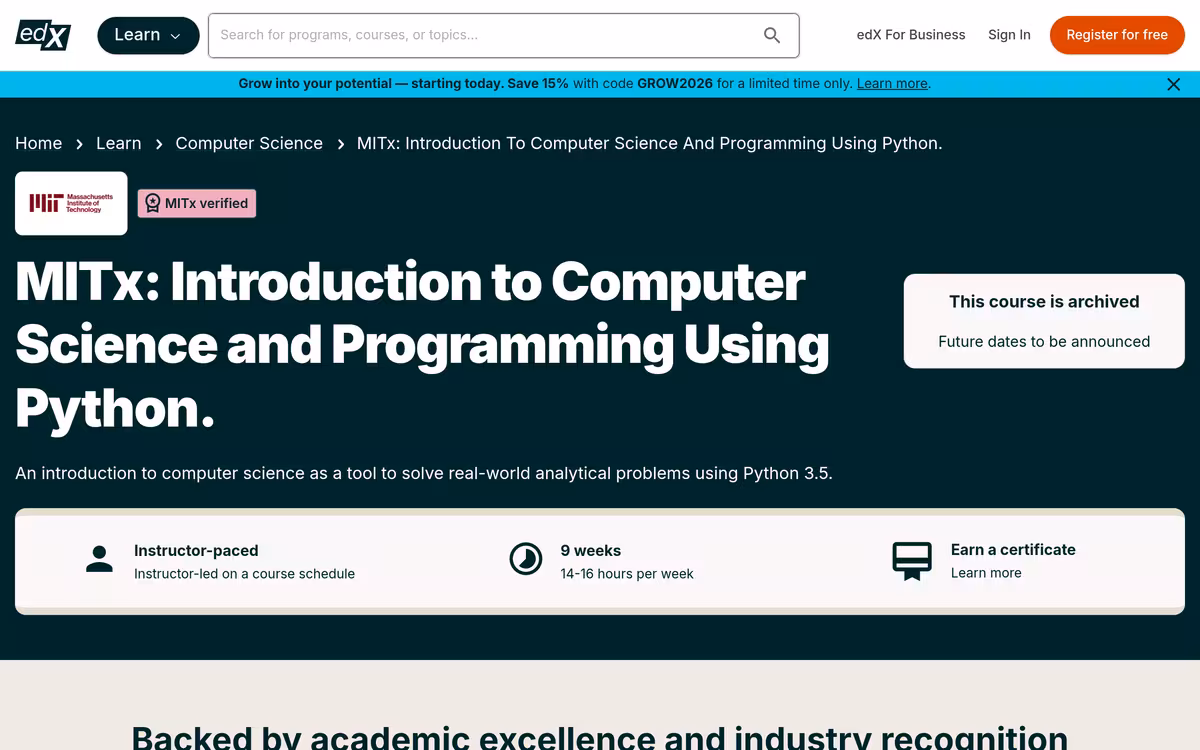Click the MIT logo thumbnail

(x=71, y=203)
